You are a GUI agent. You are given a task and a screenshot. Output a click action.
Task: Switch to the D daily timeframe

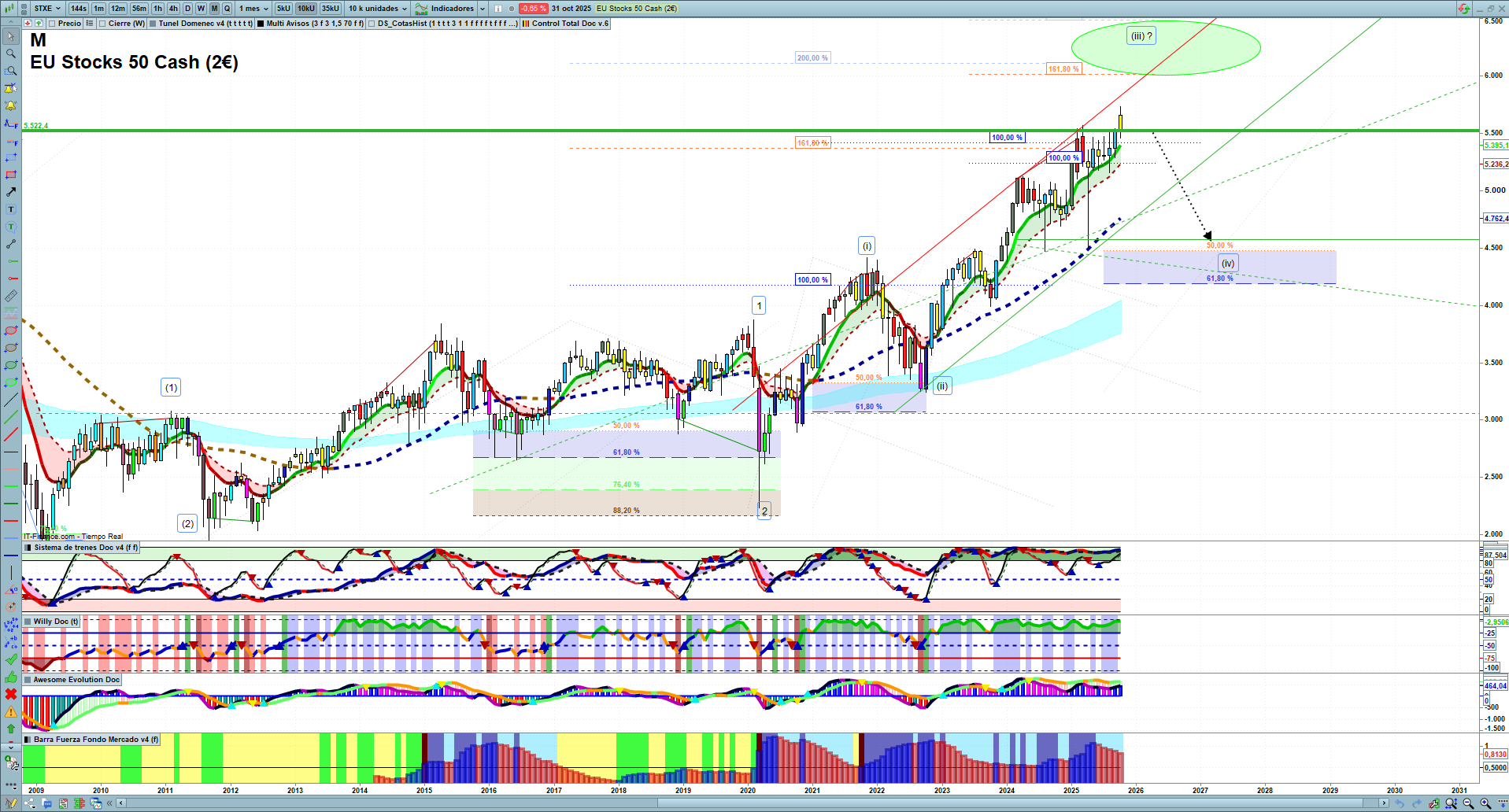(187, 9)
